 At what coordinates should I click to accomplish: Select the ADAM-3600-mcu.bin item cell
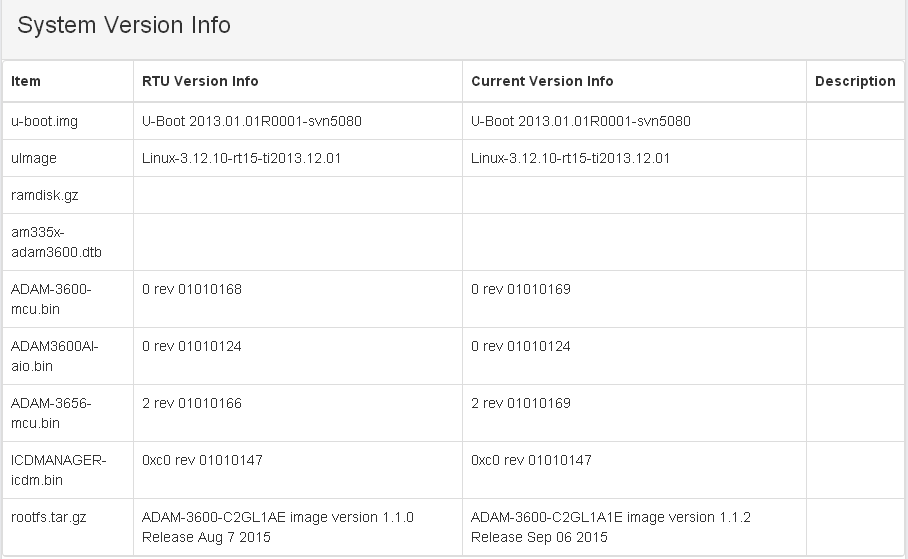point(51,298)
